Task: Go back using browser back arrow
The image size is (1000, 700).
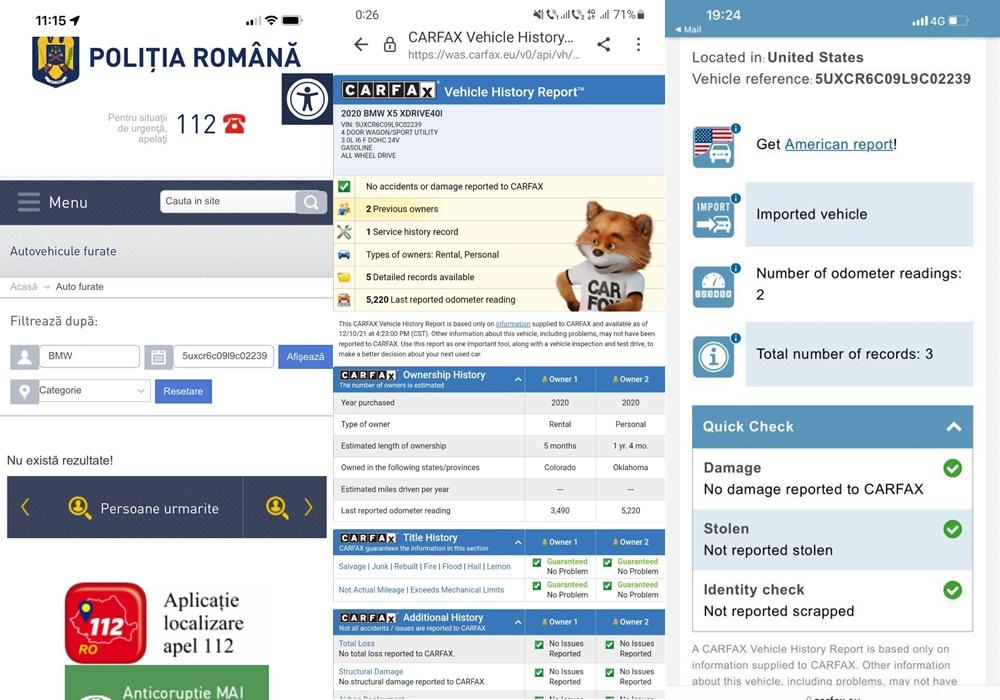Action: (361, 44)
